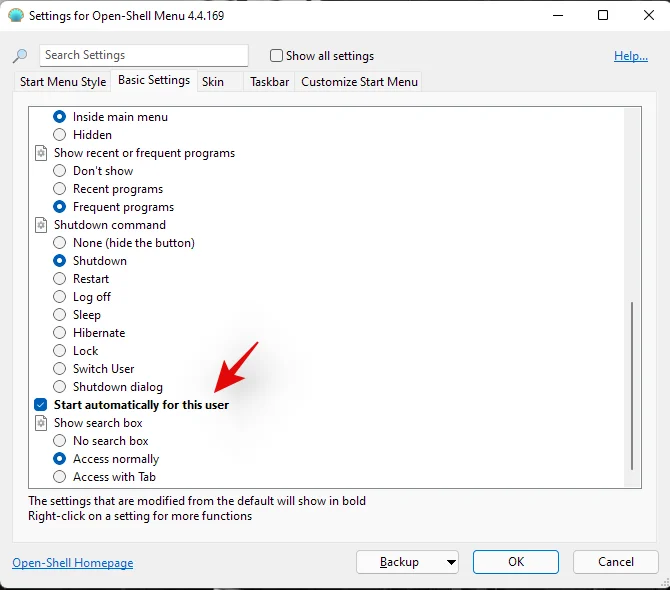The image size is (670, 590).
Task: Click the Shutdown command heading
Action: (x=110, y=225)
